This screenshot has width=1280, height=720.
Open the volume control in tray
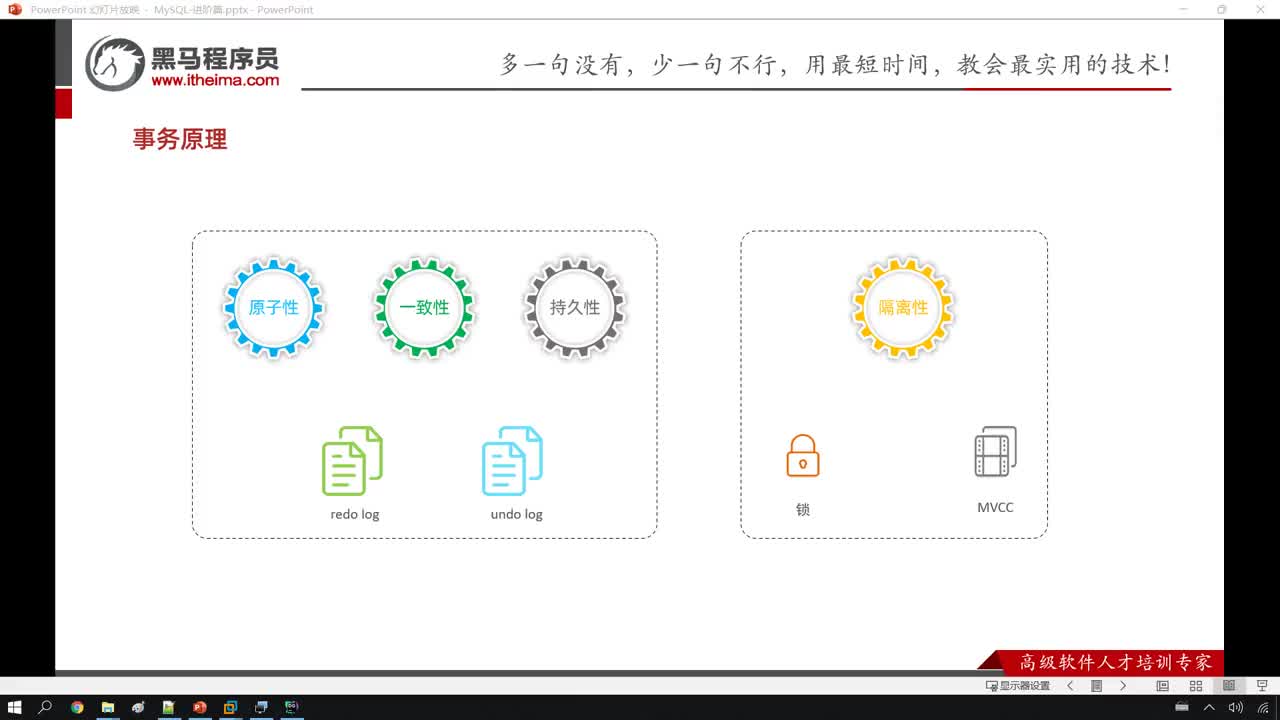click(x=1235, y=707)
